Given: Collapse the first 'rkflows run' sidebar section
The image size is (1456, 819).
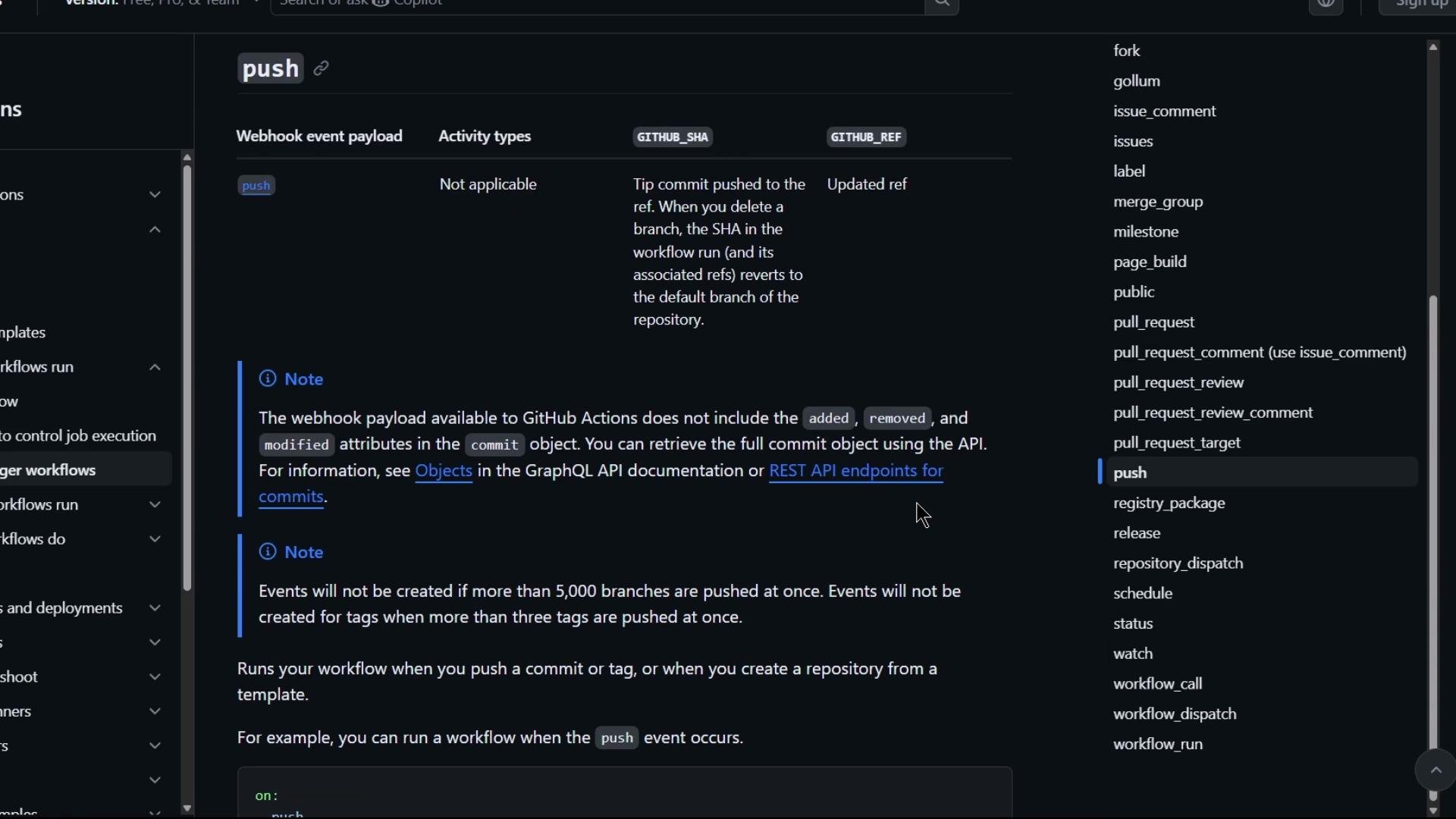Looking at the screenshot, I should (x=155, y=367).
